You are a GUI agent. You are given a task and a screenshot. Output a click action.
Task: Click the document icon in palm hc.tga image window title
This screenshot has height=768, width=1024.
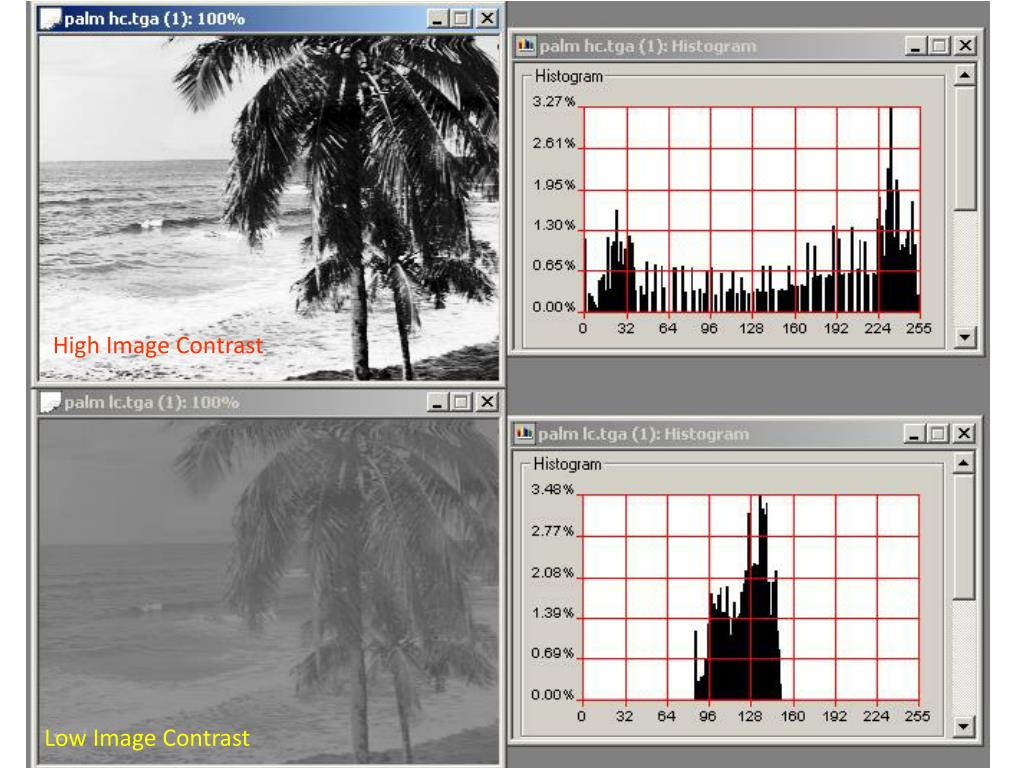(50, 18)
